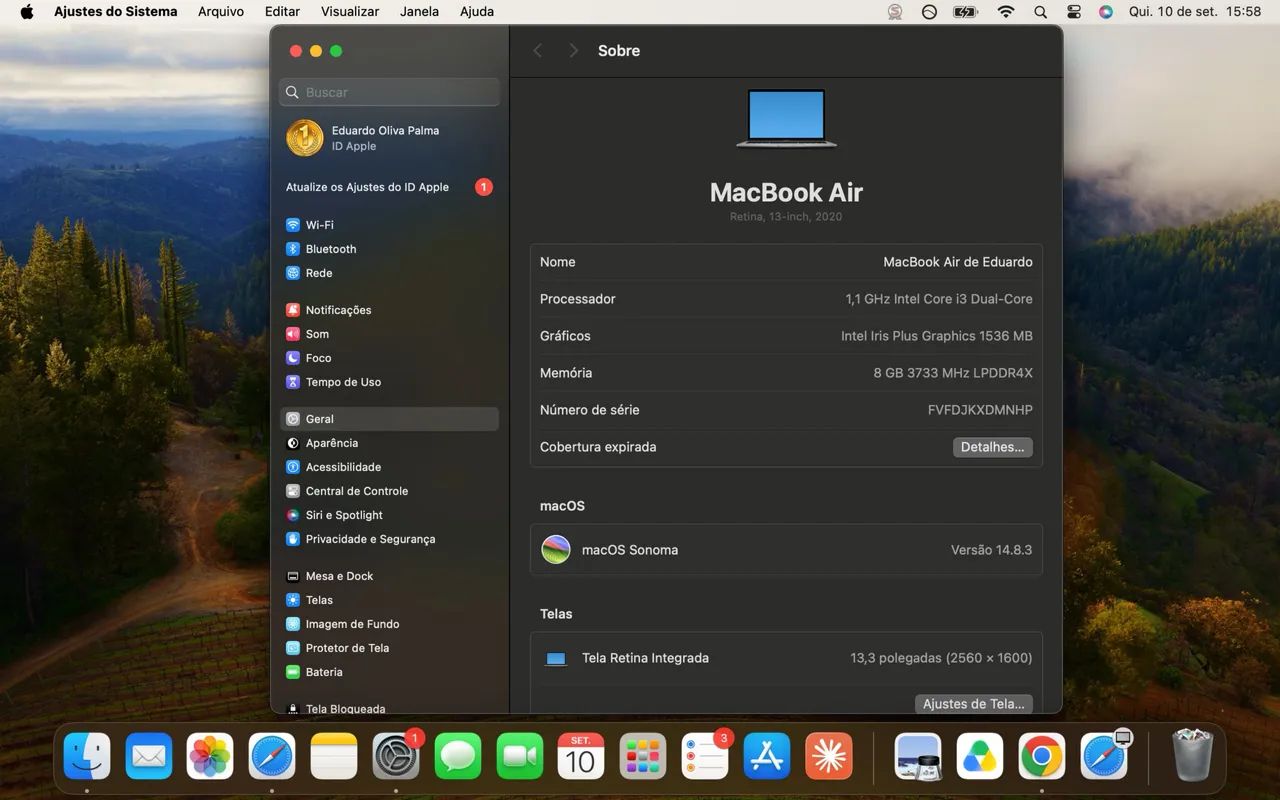The image size is (1280, 800).
Task: Open Wi-Fi settings in the sidebar
Action: pyautogui.click(x=389, y=225)
